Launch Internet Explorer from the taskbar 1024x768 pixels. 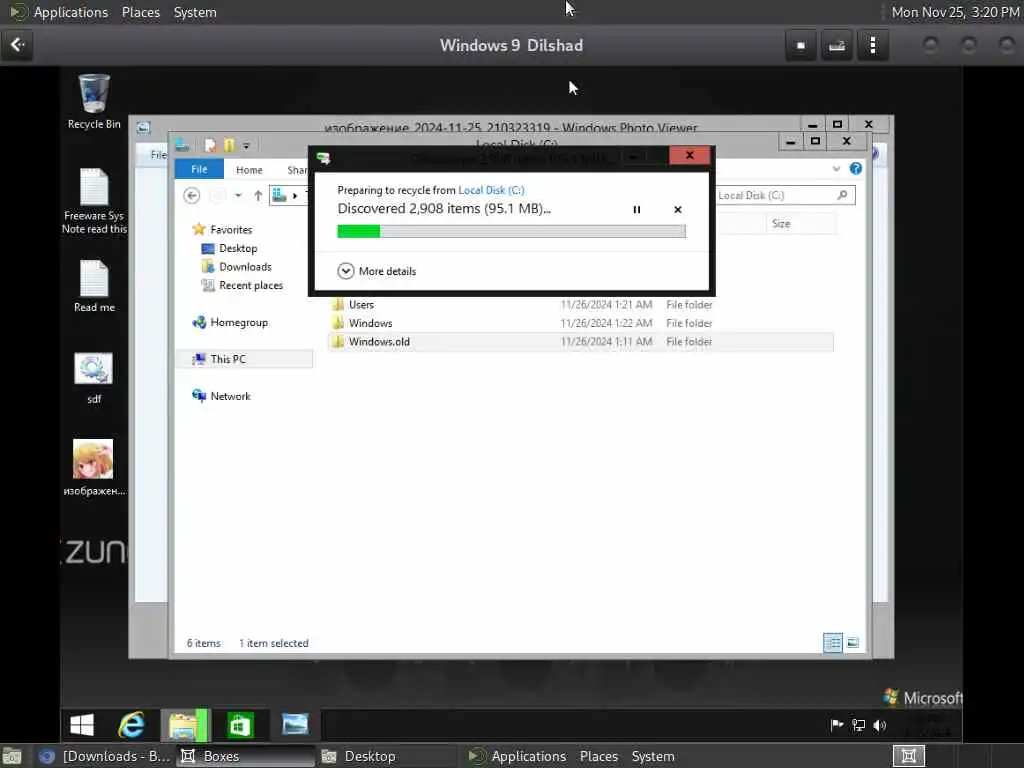pyautogui.click(x=131, y=725)
